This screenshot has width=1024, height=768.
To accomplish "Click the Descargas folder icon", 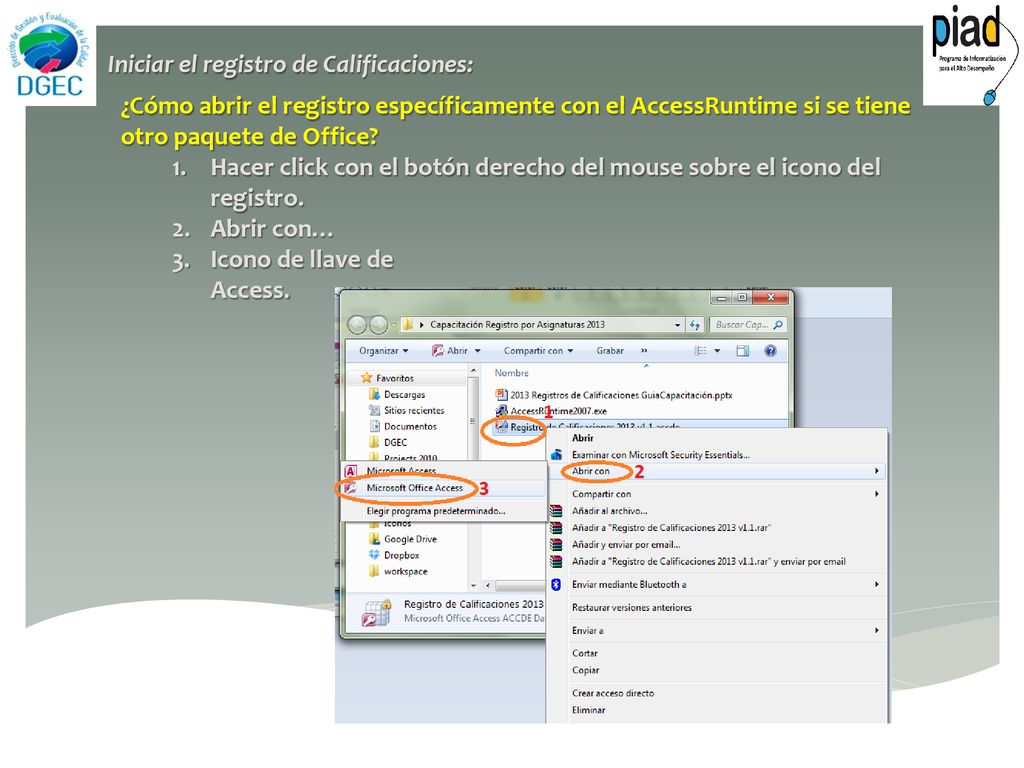I will coord(374,394).
